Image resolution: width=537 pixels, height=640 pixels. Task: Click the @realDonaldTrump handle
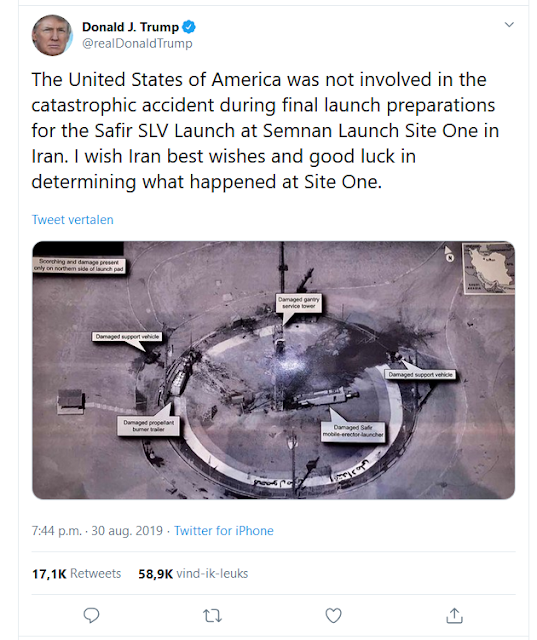click(x=137, y=43)
